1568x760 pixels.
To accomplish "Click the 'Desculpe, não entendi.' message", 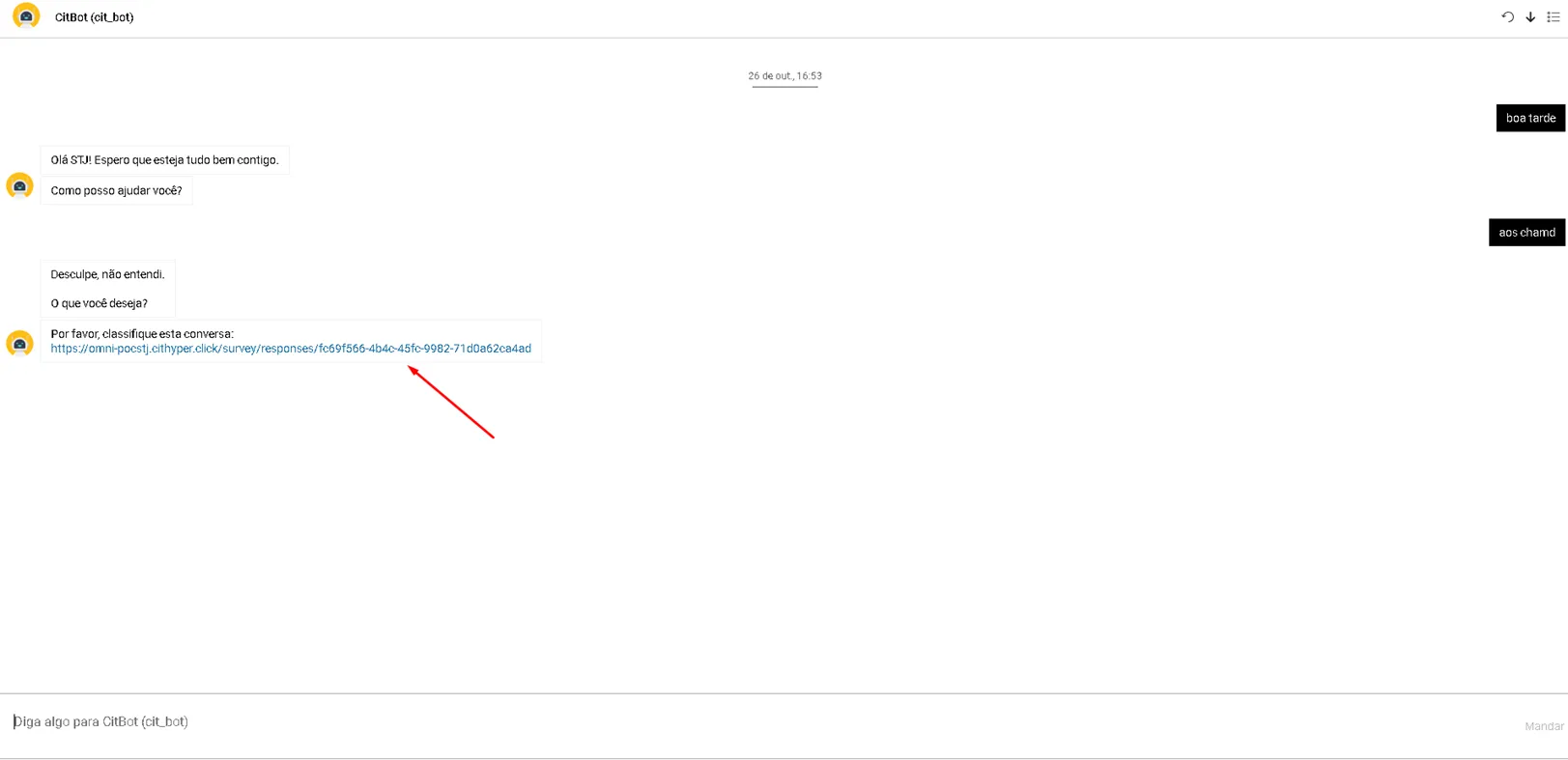I will [x=107, y=274].
